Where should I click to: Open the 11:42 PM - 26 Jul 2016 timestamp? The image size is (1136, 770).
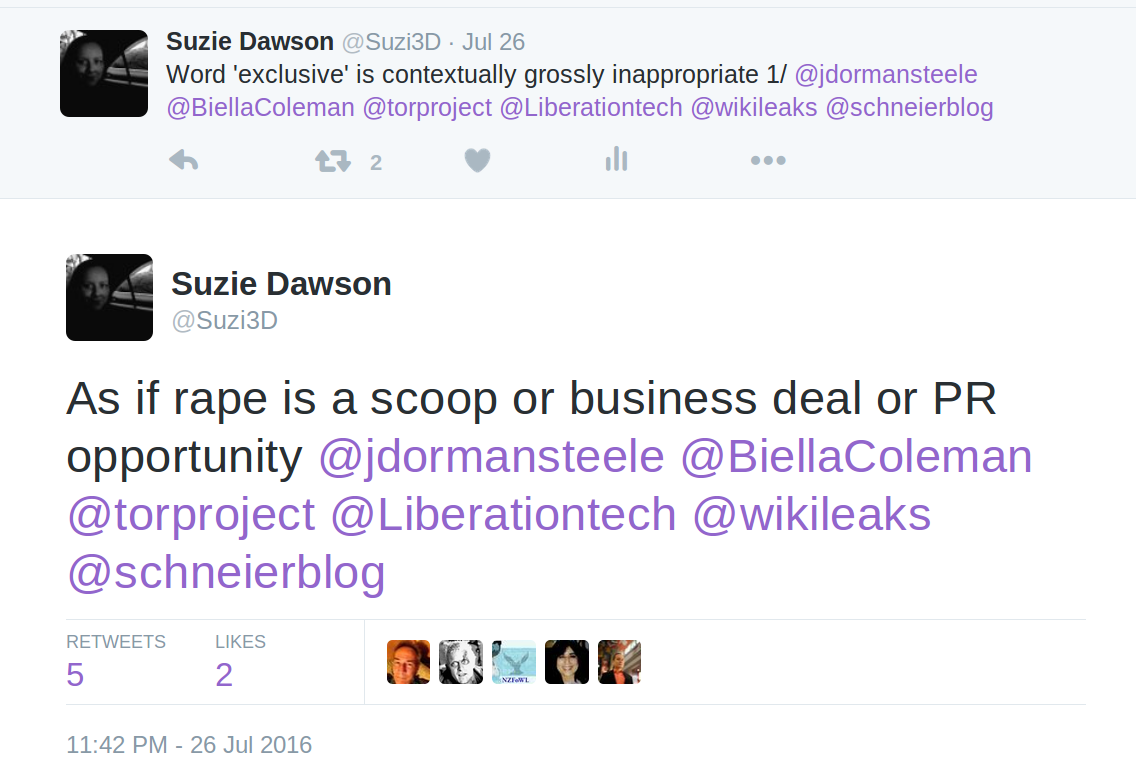click(x=189, y=745)
